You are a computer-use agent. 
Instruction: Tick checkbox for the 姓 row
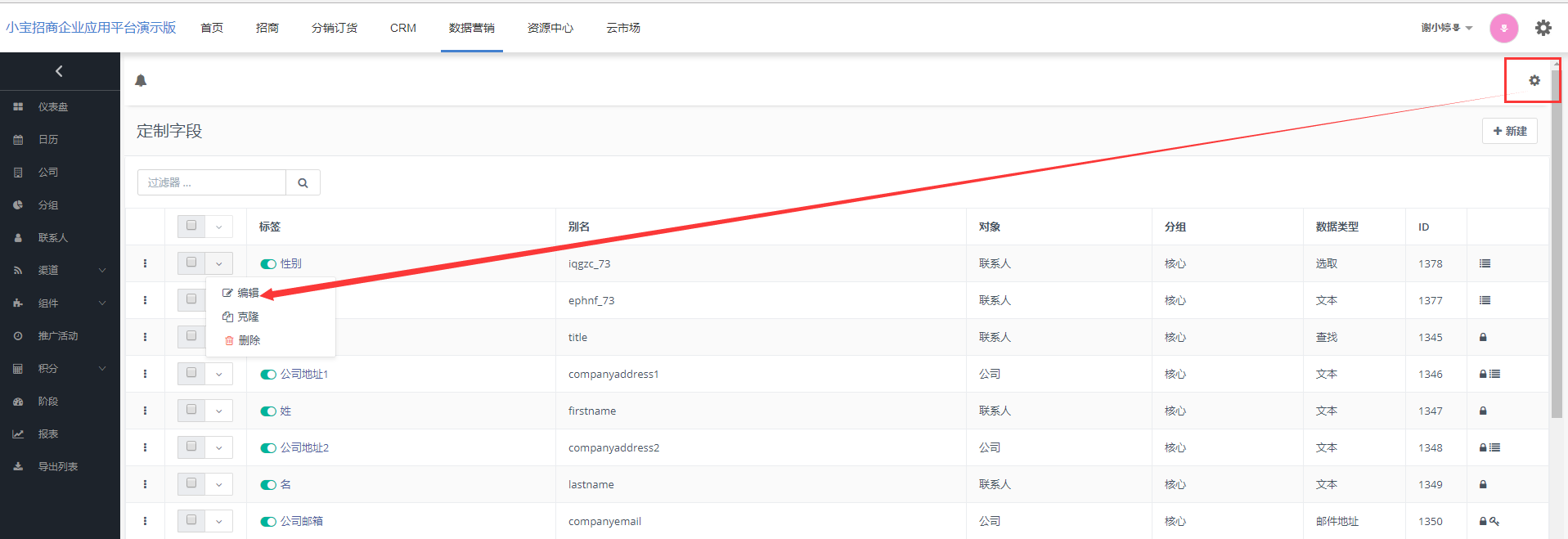191,410
